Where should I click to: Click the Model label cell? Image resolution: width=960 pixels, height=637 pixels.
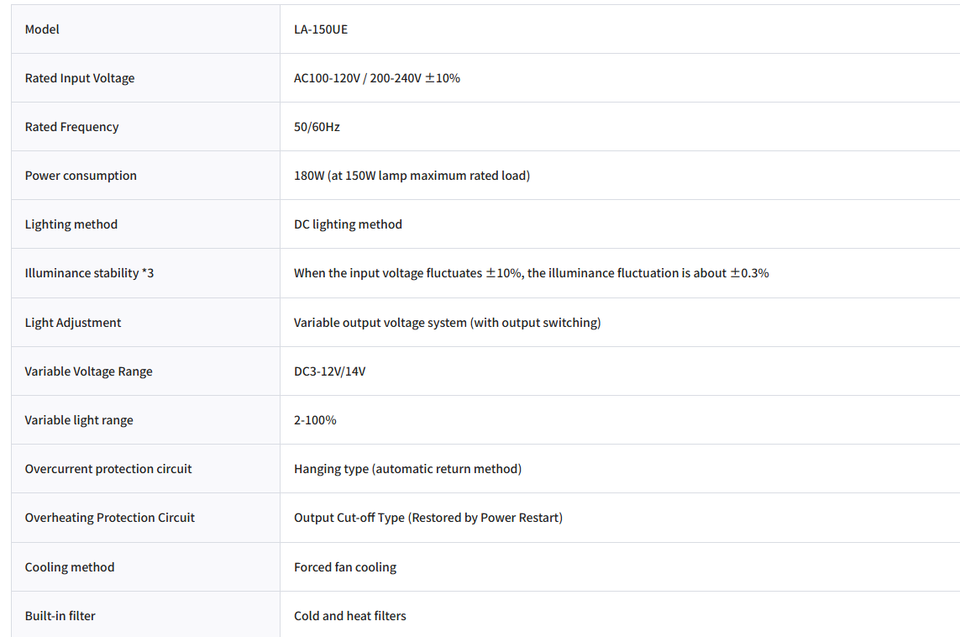click(x=146, y=29)
